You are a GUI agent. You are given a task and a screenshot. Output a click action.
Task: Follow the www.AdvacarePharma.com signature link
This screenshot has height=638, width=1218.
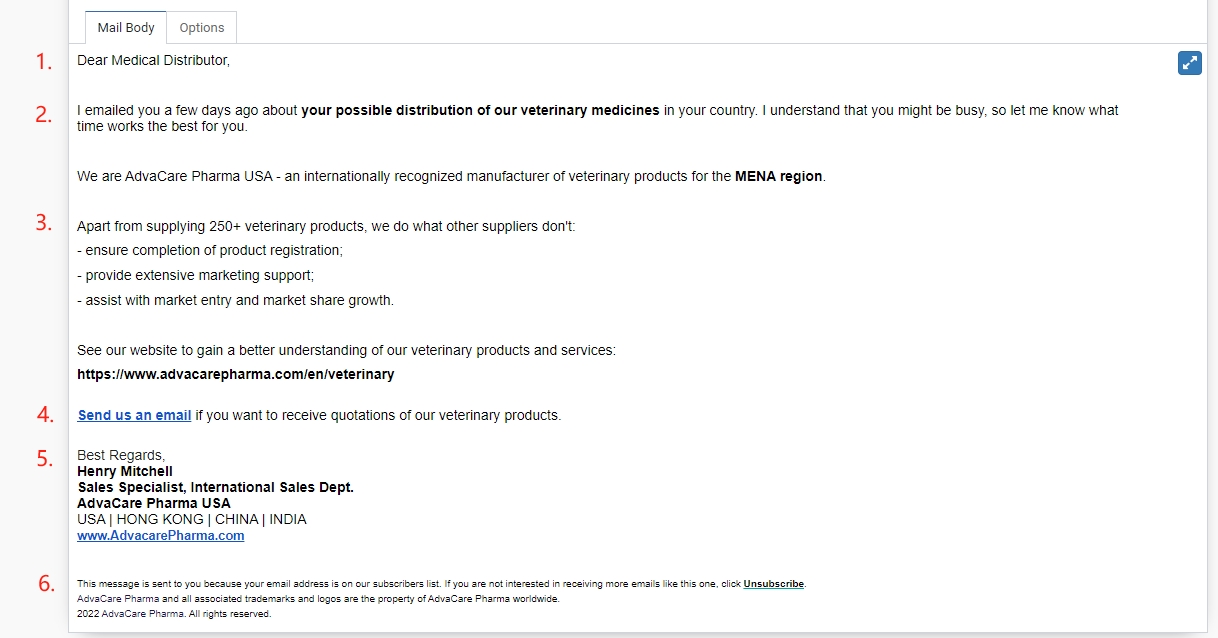pyautogui.click(x=161, y=535)
